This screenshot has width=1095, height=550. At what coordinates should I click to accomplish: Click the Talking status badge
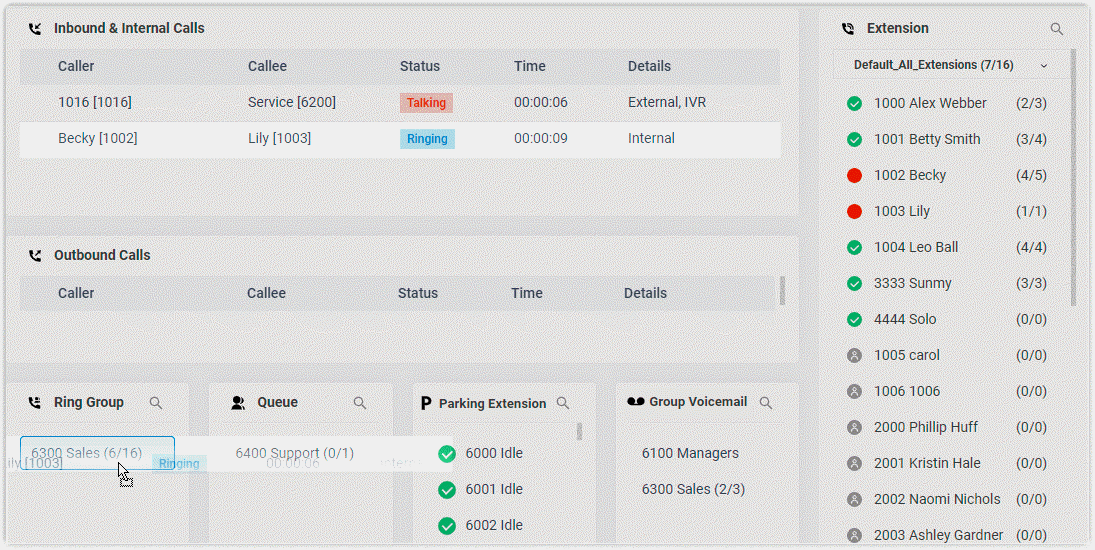tap(426, 103)
